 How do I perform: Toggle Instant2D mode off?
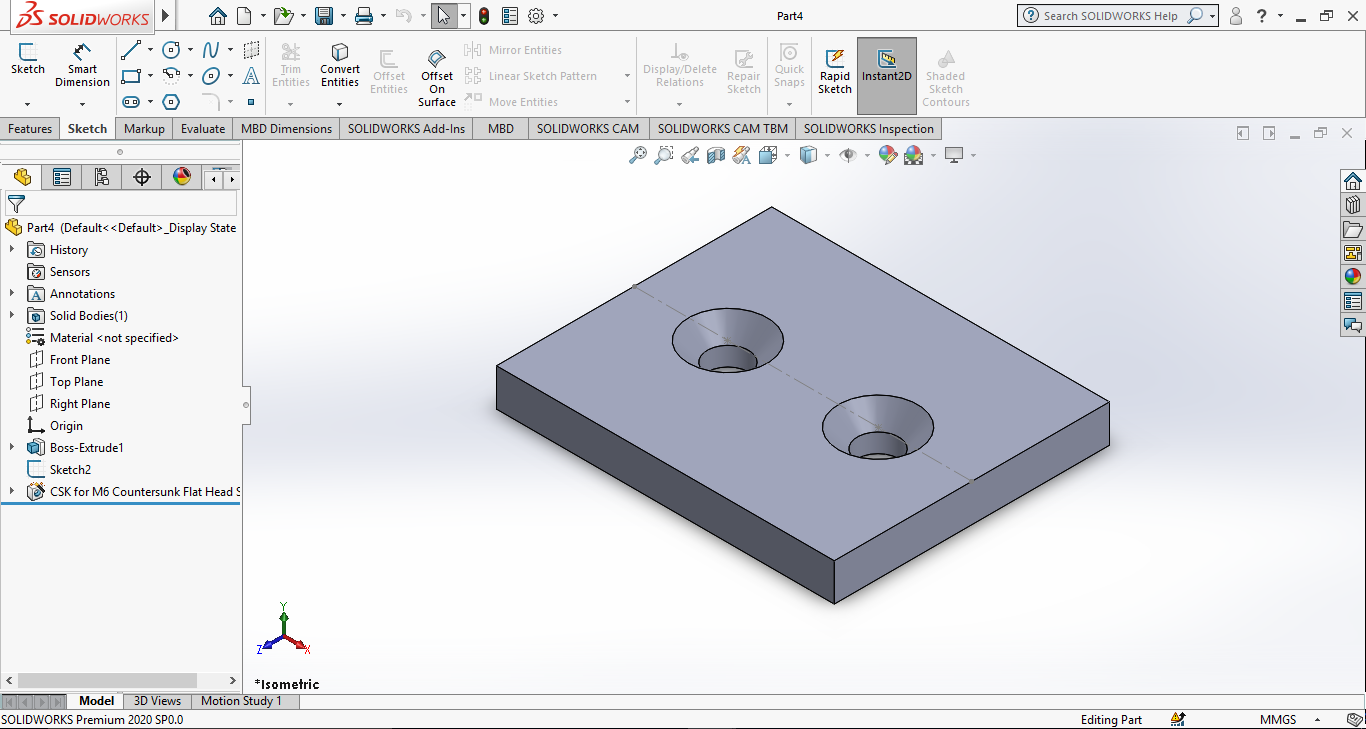click(x=886, y=64)
